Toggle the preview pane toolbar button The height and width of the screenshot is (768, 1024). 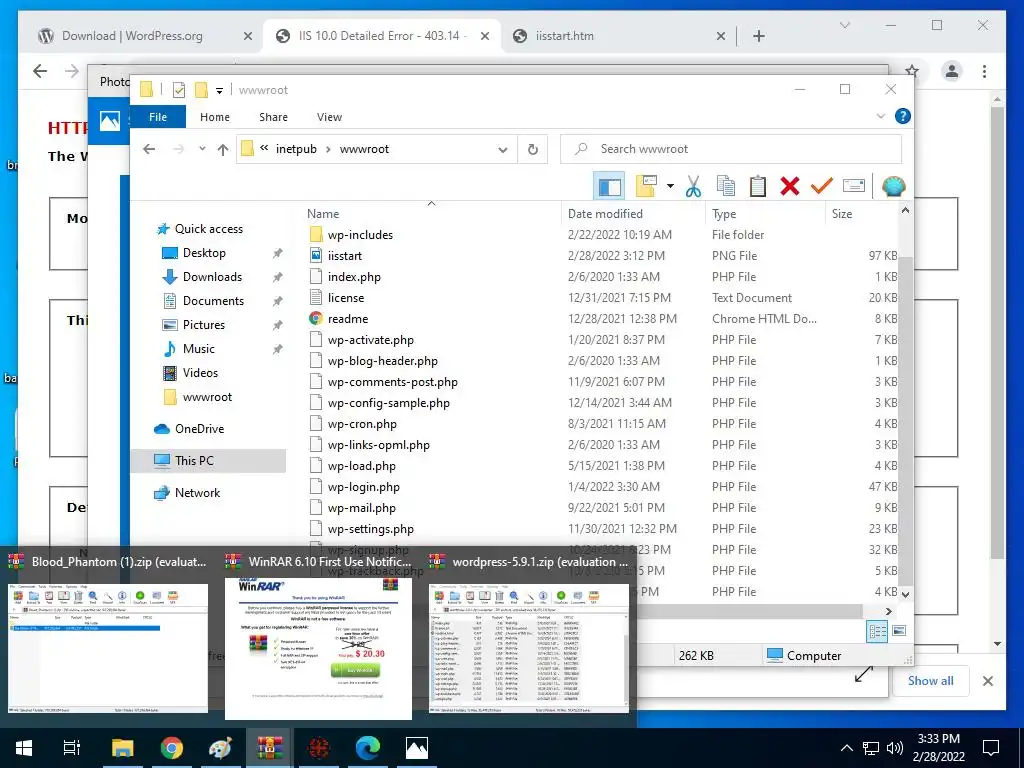(x=609, y=186)
